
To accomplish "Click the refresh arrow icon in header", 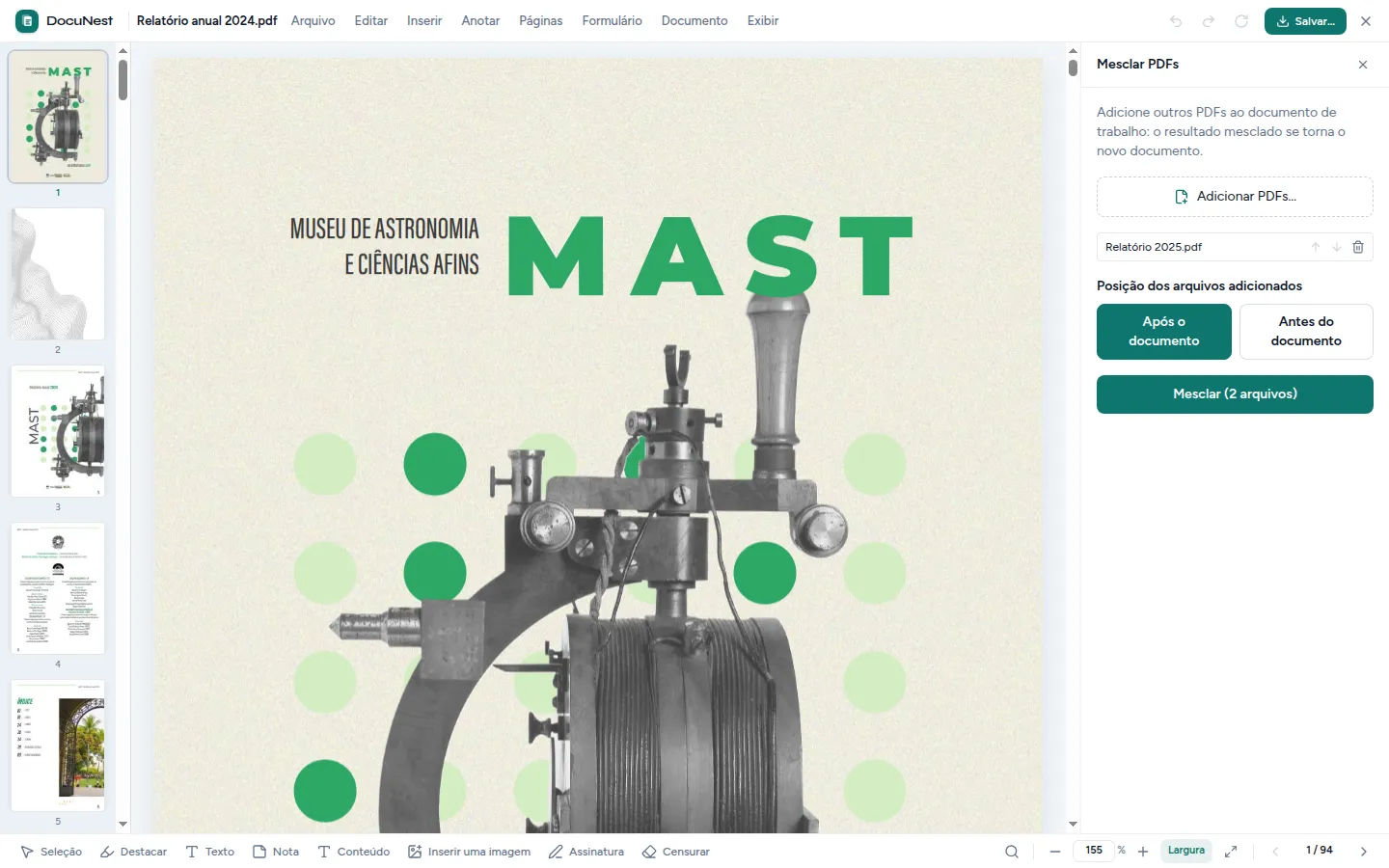I will (x=1241, y=21).
